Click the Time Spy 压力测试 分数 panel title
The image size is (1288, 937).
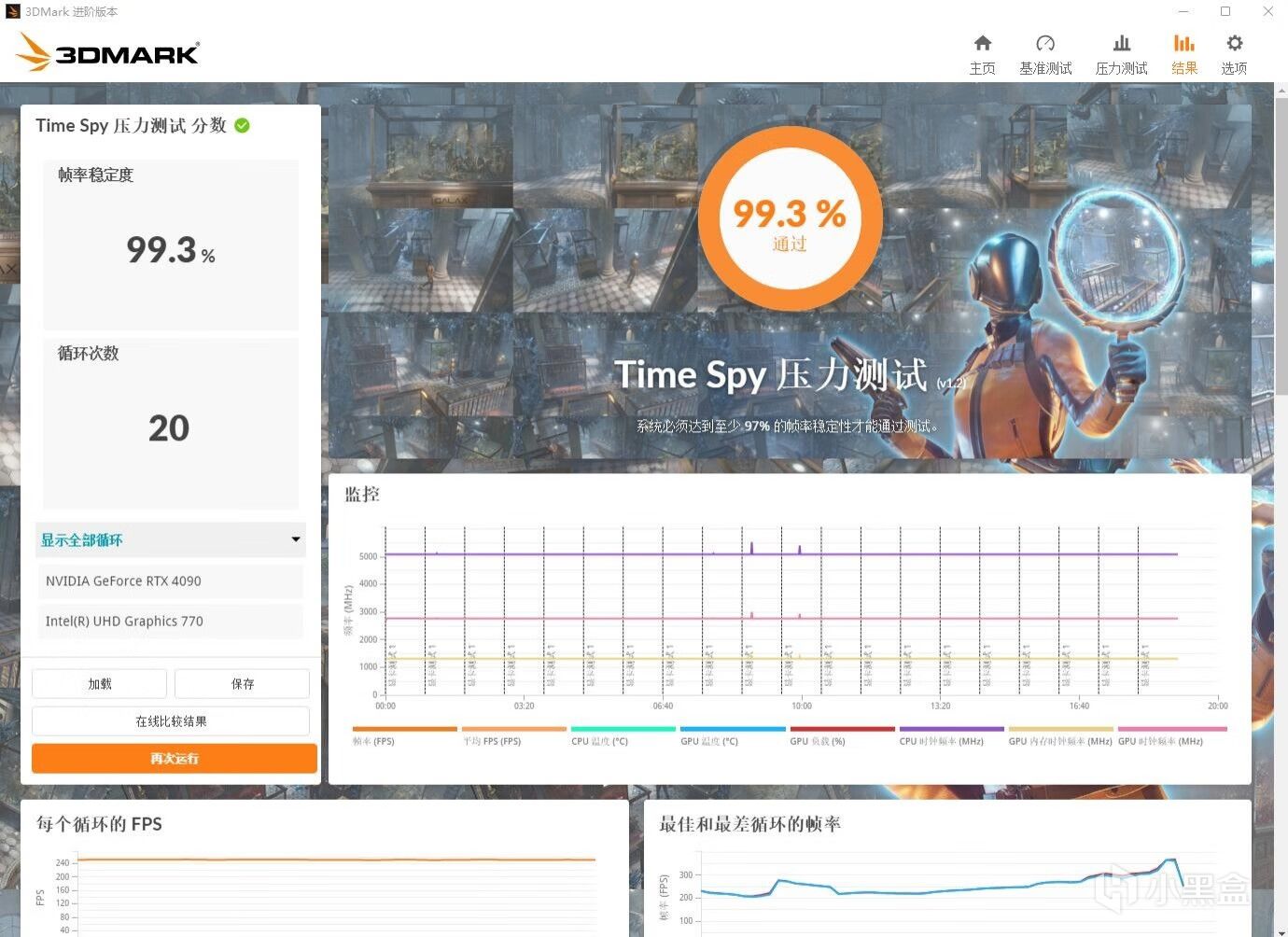click(131, 125)
